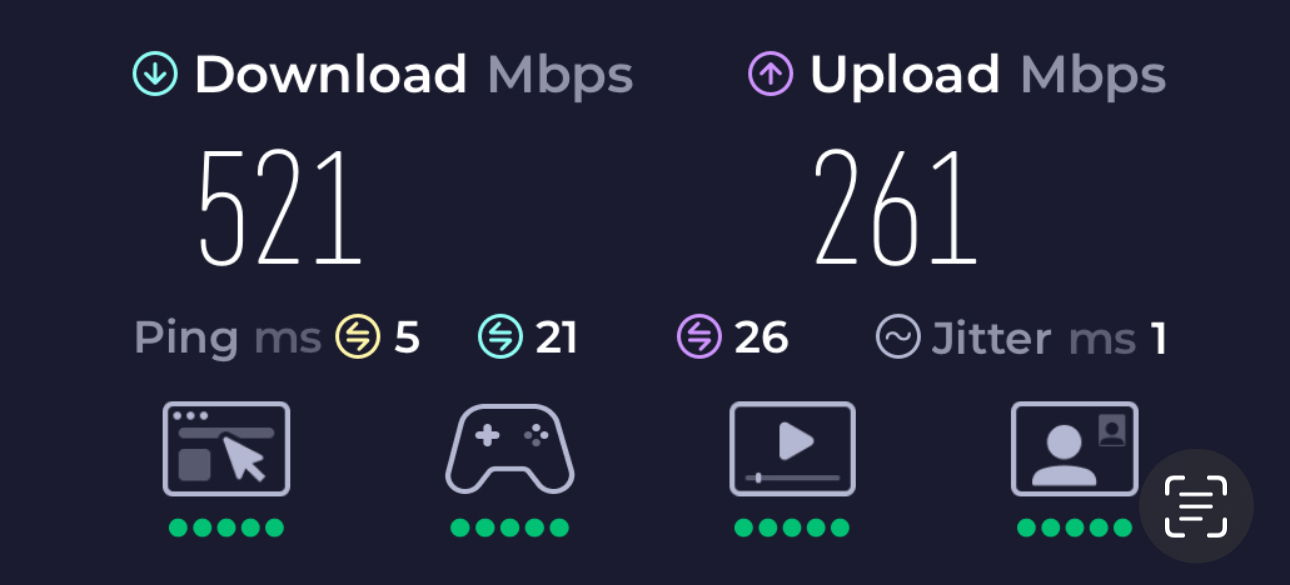Click the Download Mbps label
This screenshot has width=1290, height=585.
pos(413,75)
